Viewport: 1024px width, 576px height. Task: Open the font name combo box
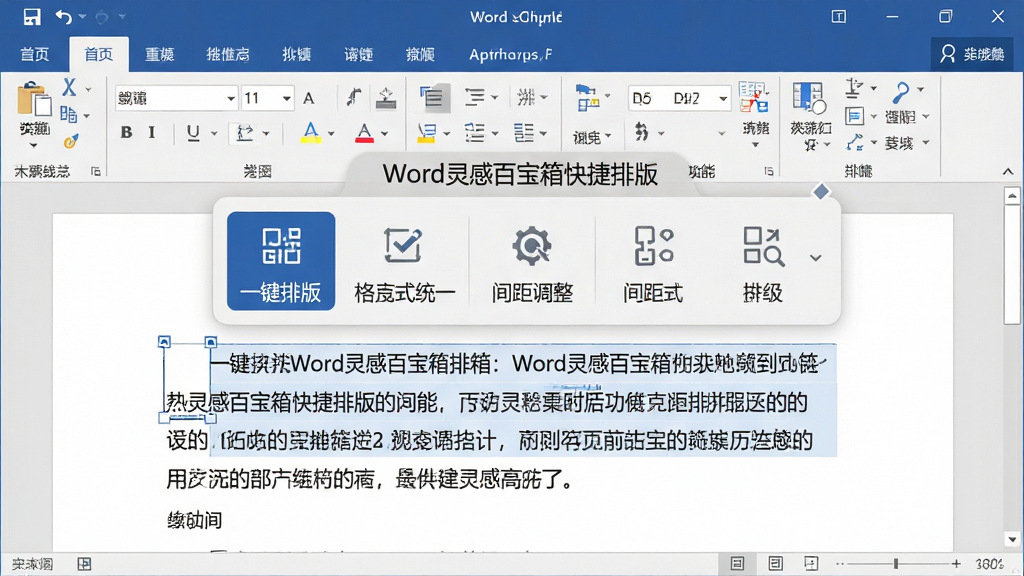pyautogui.click(x=176, y=98)
